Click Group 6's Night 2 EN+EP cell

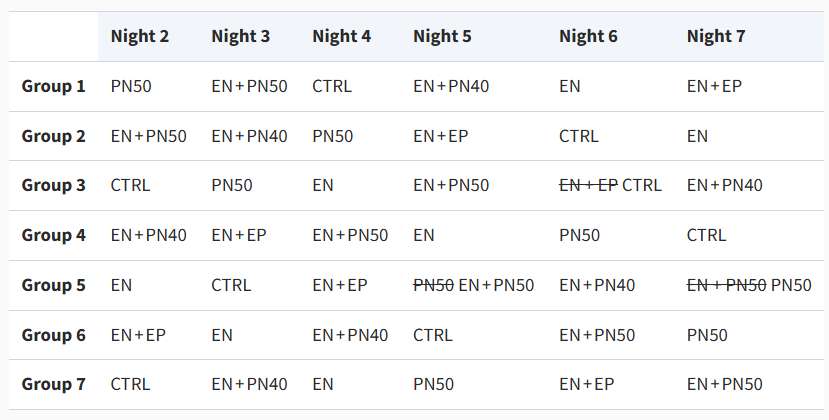[x=139, y=335]
